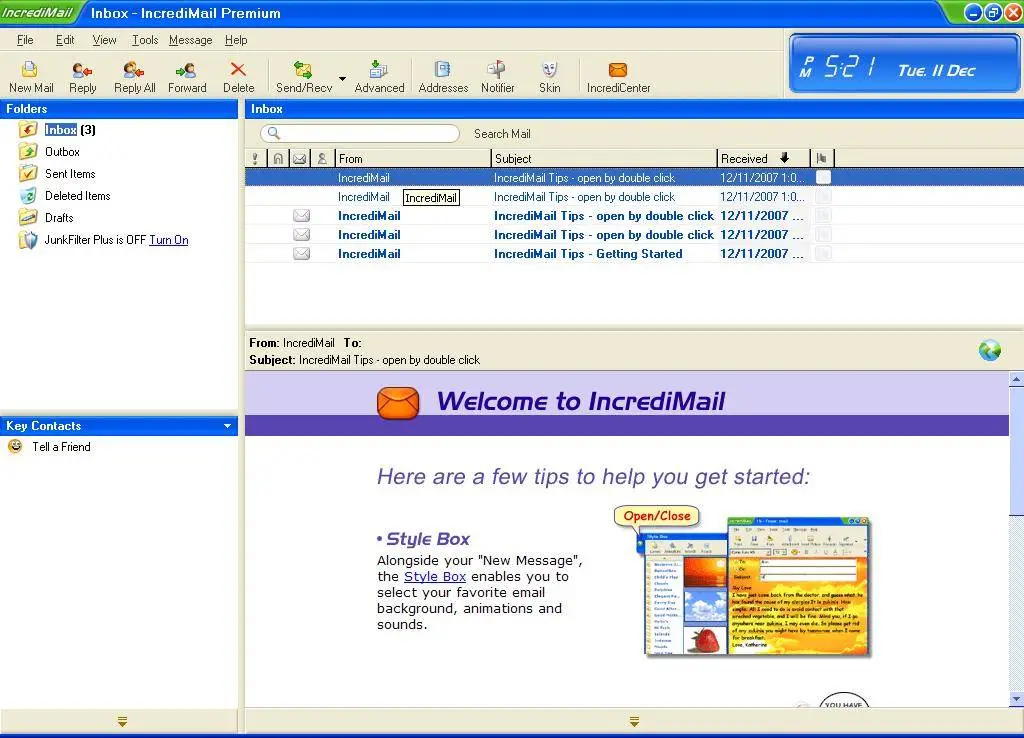This screenshot has width=1024, height=738.
Task: Click the Style Box screenshot thumbnail
Action: (756, 586)
